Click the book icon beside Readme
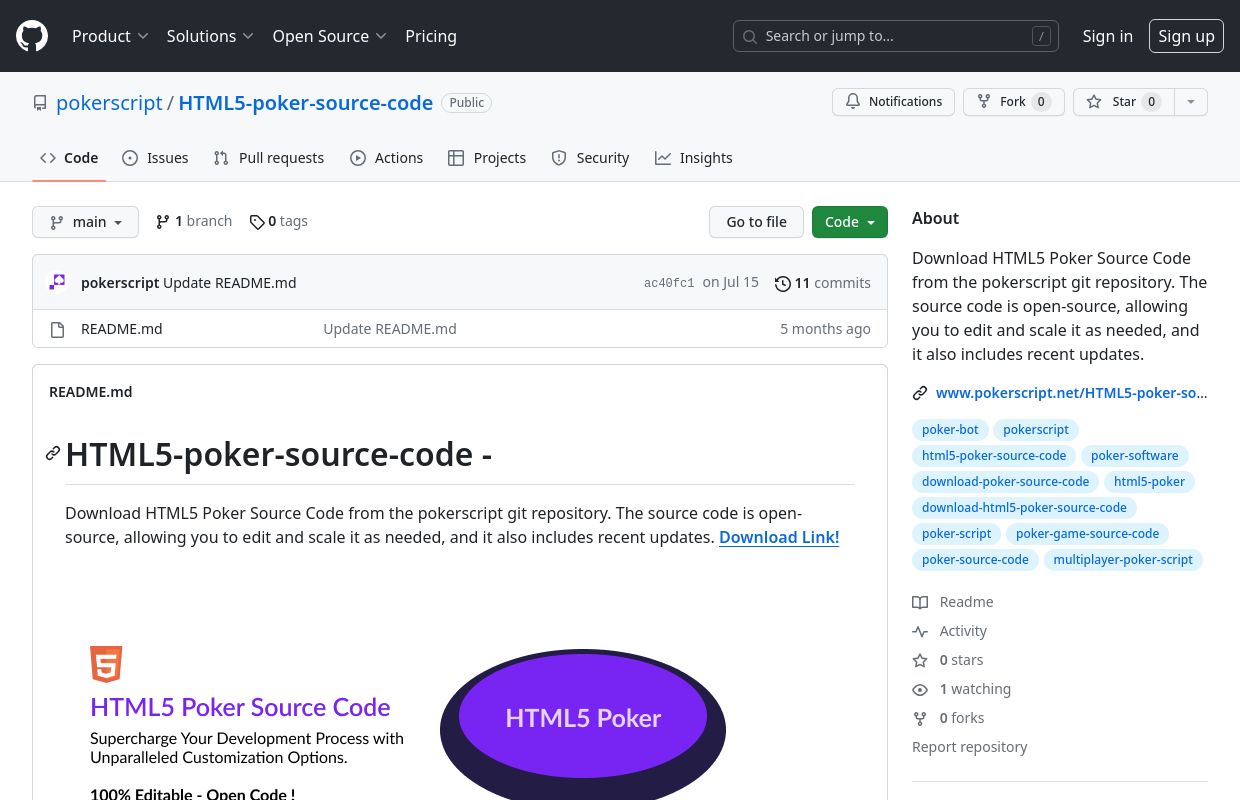The height and width of the screenshot is (800, 1240). click(x=920, y=602)
